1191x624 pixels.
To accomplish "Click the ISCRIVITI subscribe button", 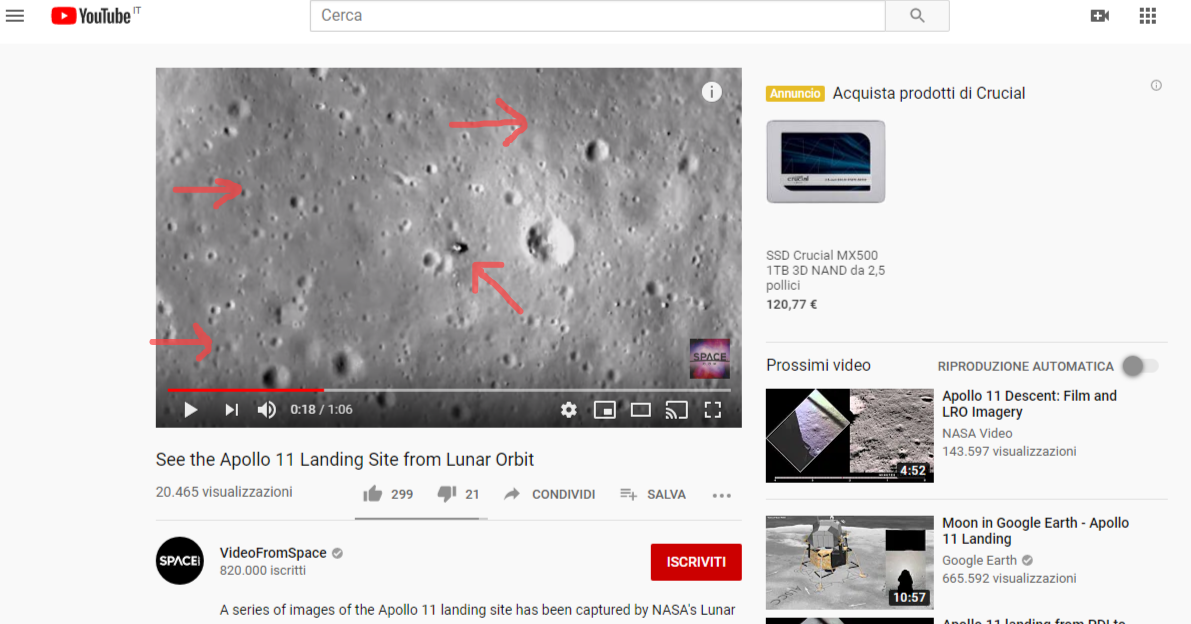I will pyautogui.click(x=696, y=562).
